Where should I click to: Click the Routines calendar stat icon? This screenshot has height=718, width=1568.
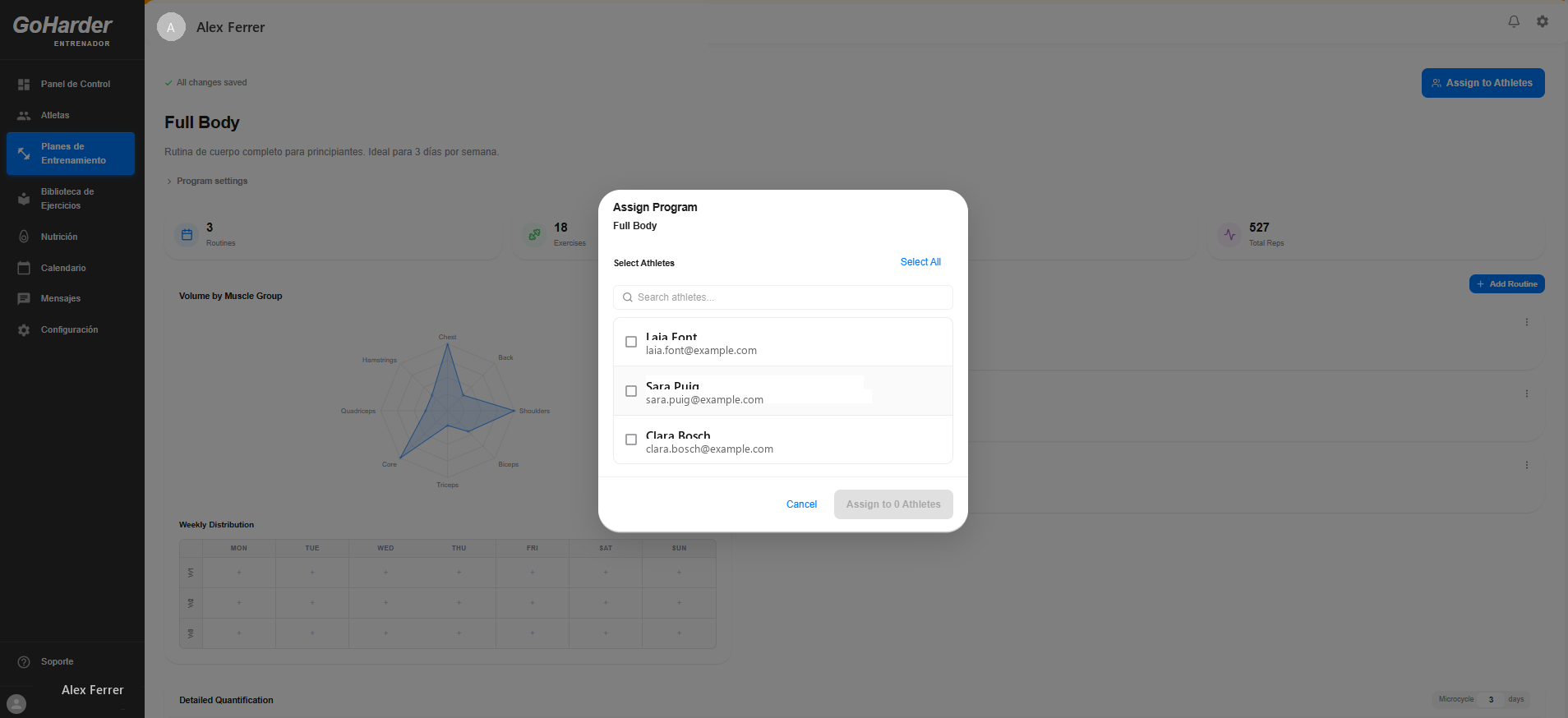[187, 235]
